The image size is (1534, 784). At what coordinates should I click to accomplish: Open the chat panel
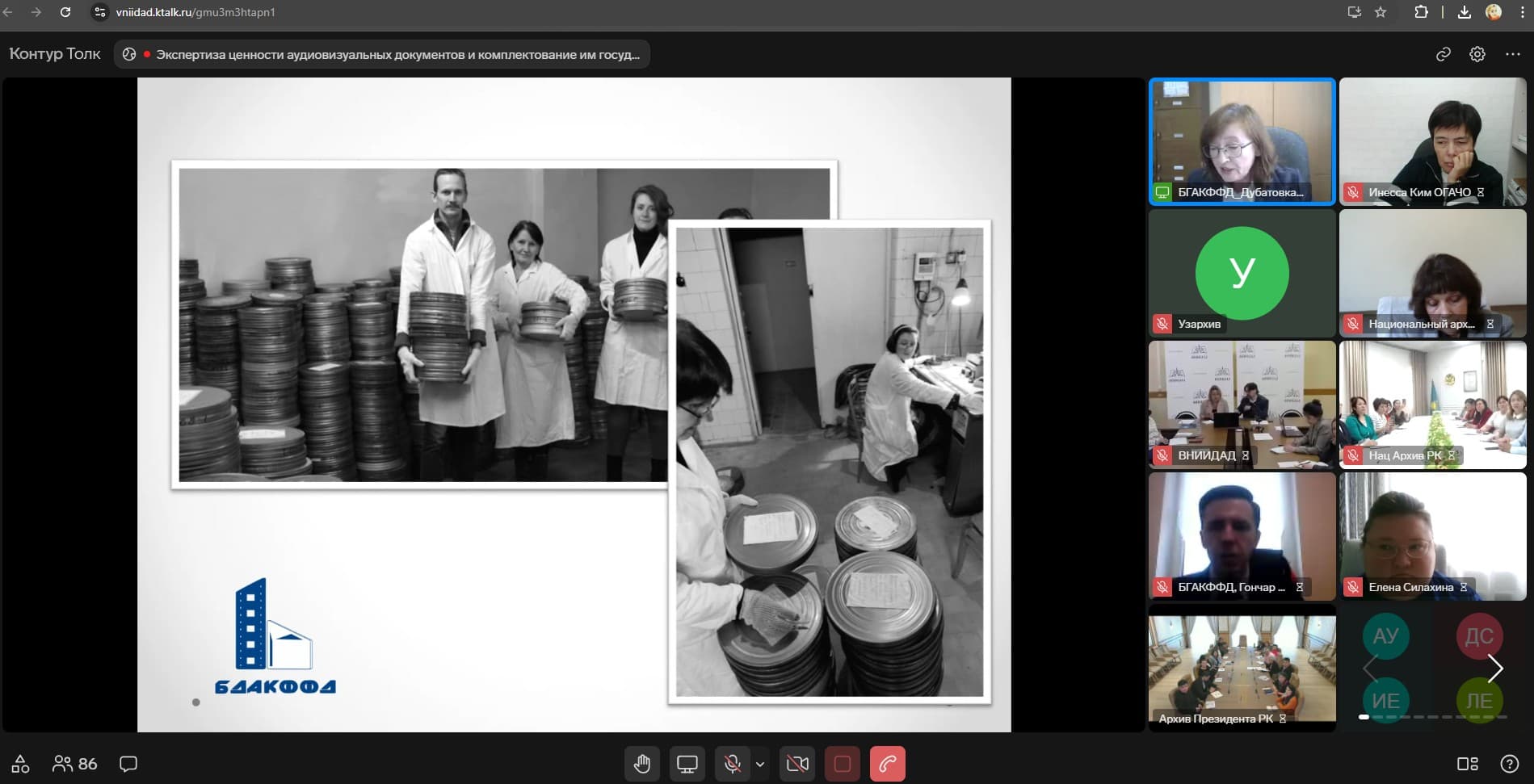(x=128, y=764)
